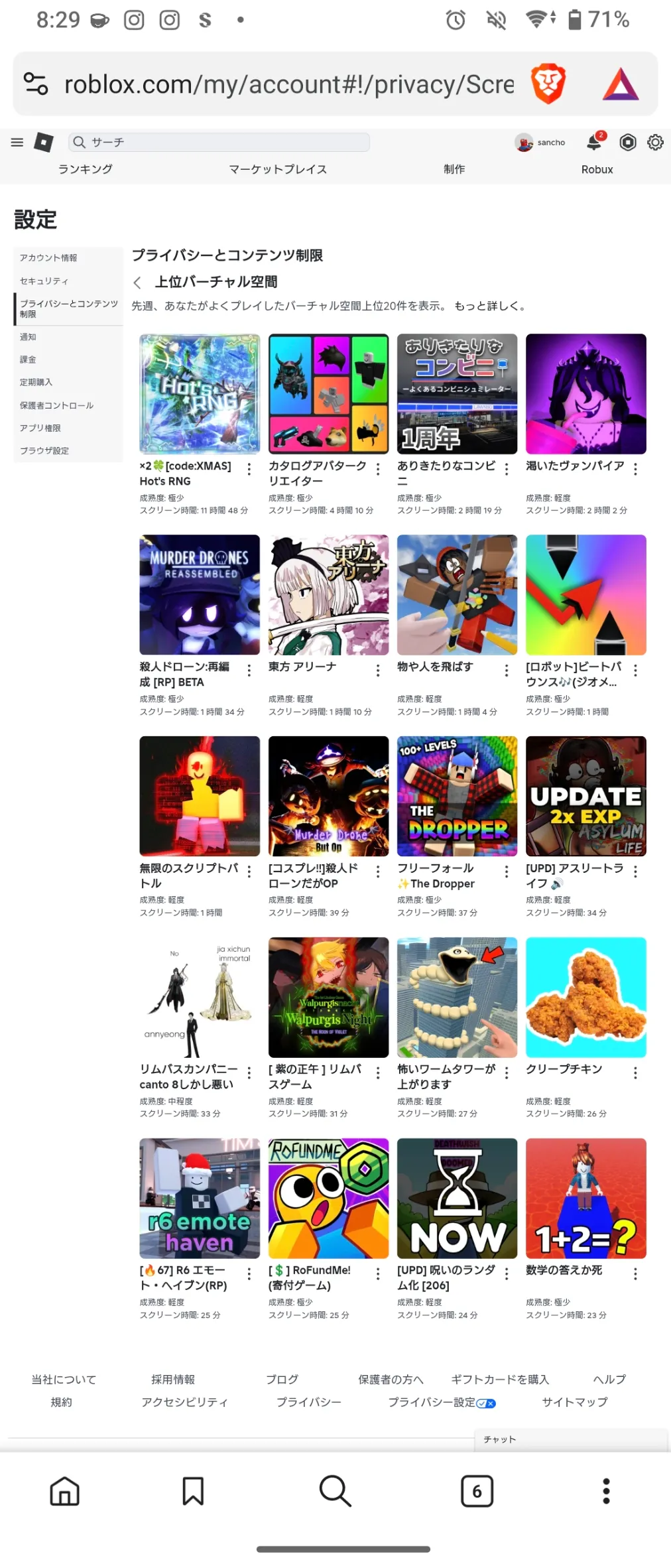Screen dimensions: 671x1568
Task: Open site settings icon in address bar
Action: [x=36, y=84]
